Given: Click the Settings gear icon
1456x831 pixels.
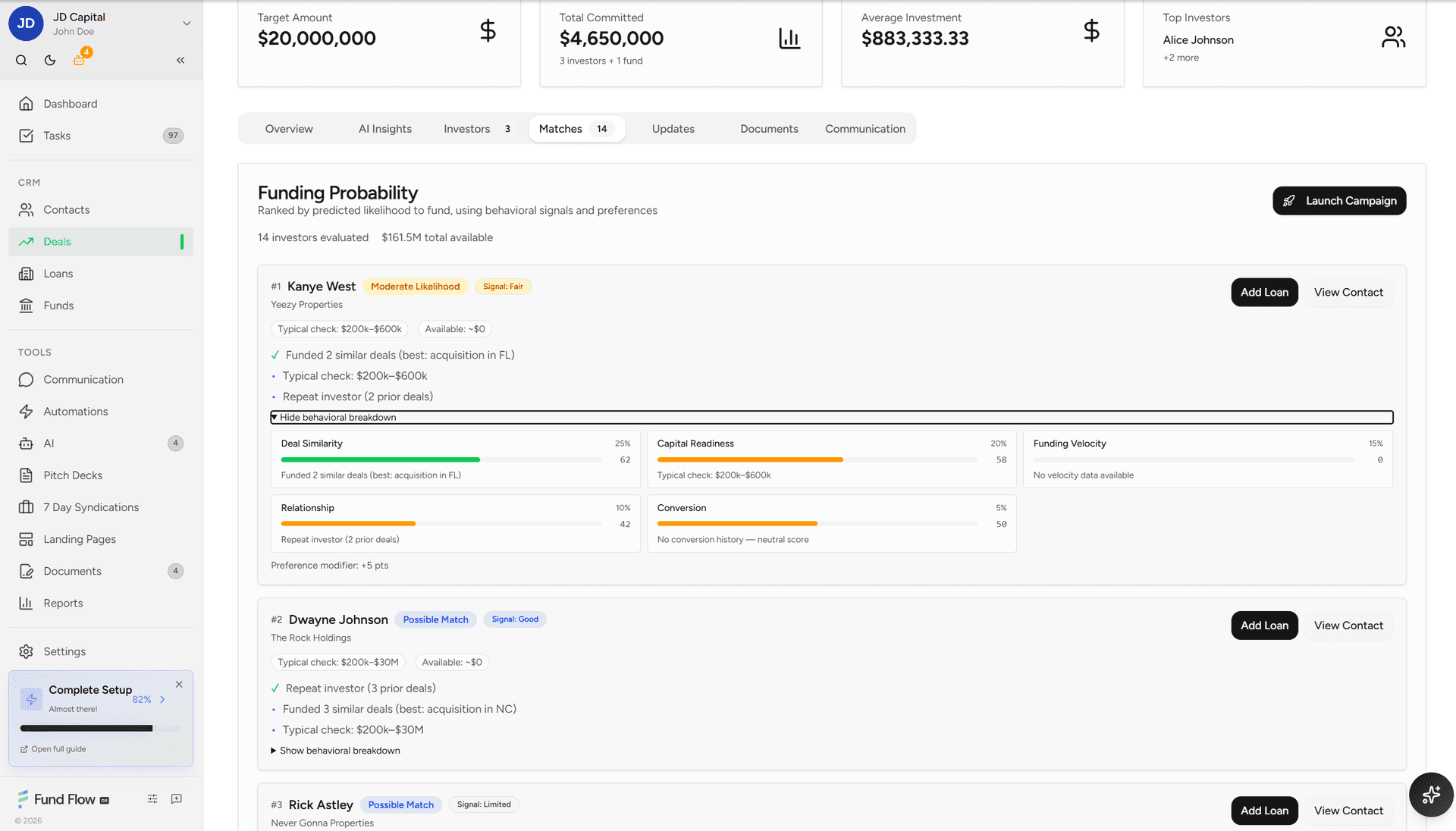Looking at the screenshot, I should tap(27, 651).
